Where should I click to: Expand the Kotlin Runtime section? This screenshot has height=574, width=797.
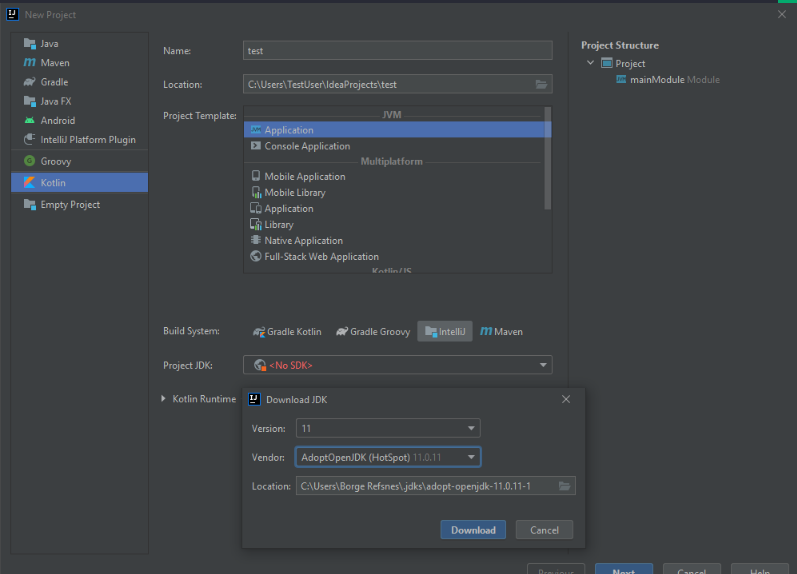(163, 399)
